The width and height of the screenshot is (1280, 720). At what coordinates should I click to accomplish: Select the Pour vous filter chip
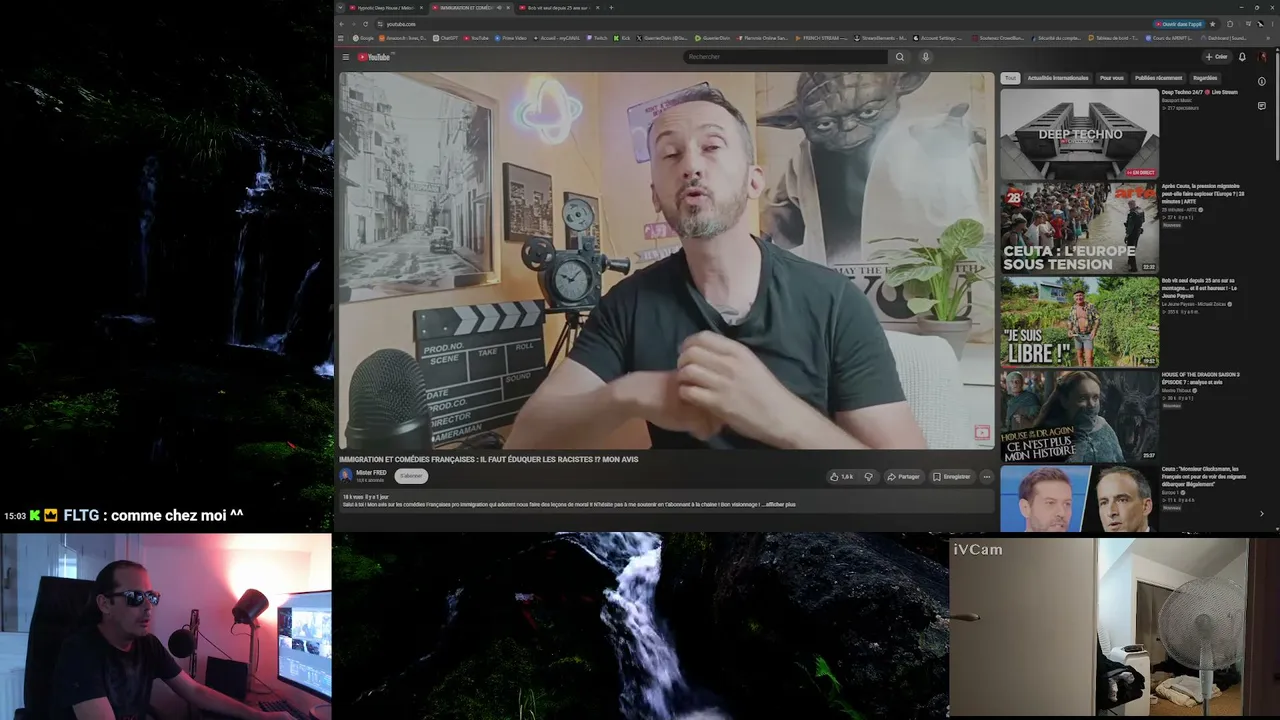click(x=1111, y=78)
